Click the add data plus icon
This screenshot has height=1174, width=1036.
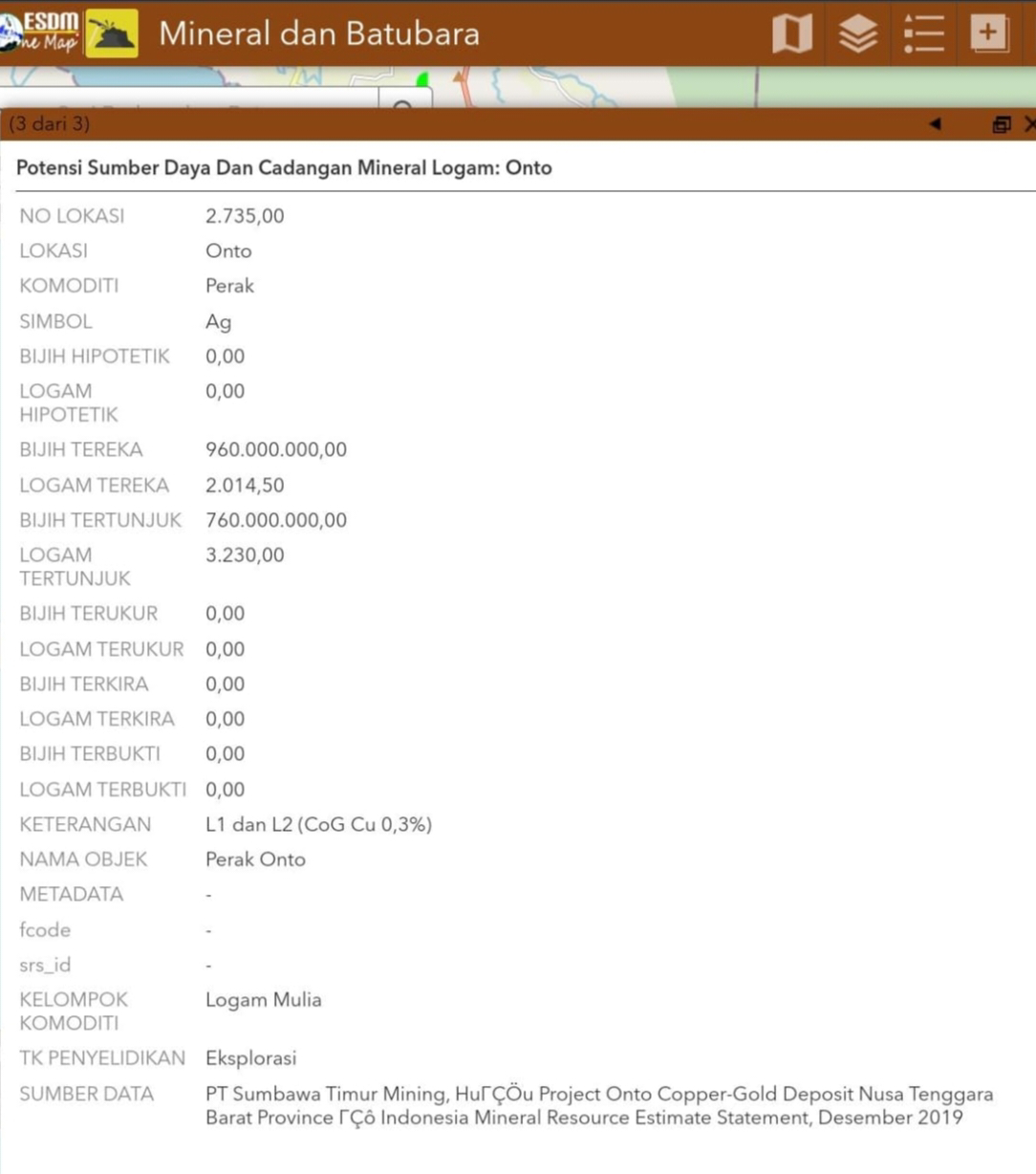(x=988, y=33)
